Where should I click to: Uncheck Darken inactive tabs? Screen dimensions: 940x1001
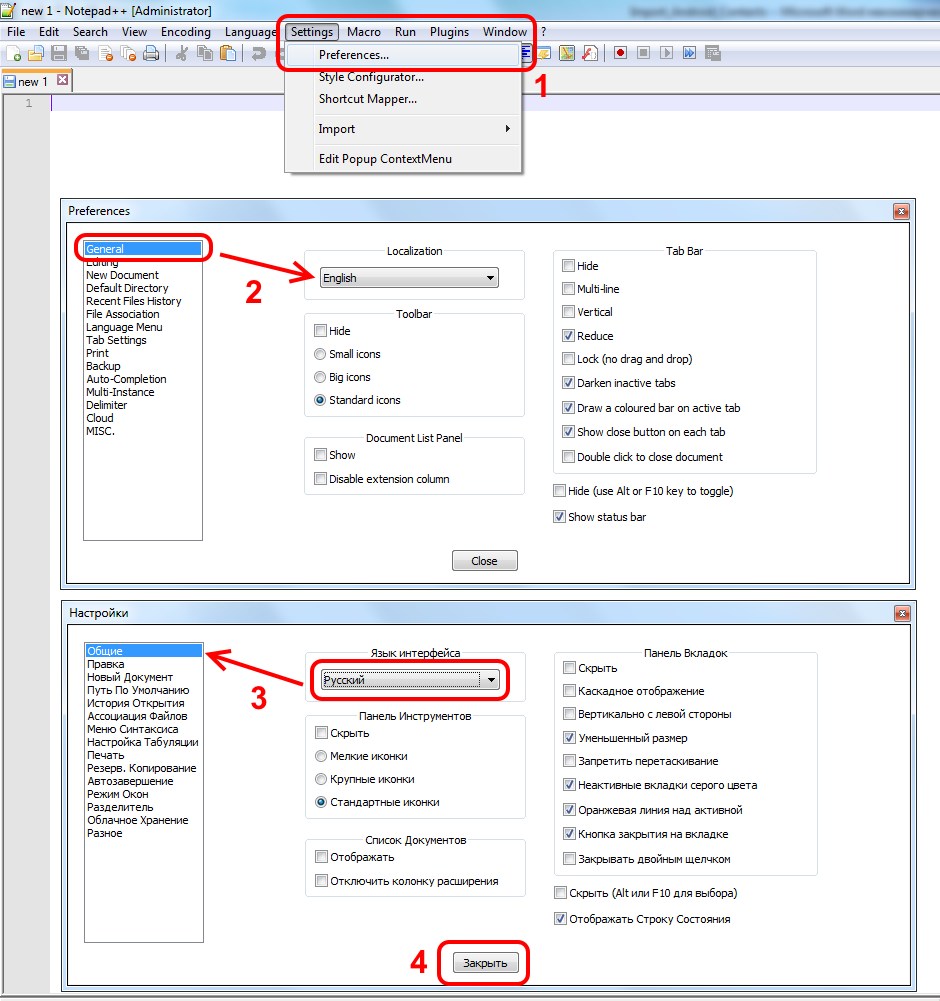point(568,383)
